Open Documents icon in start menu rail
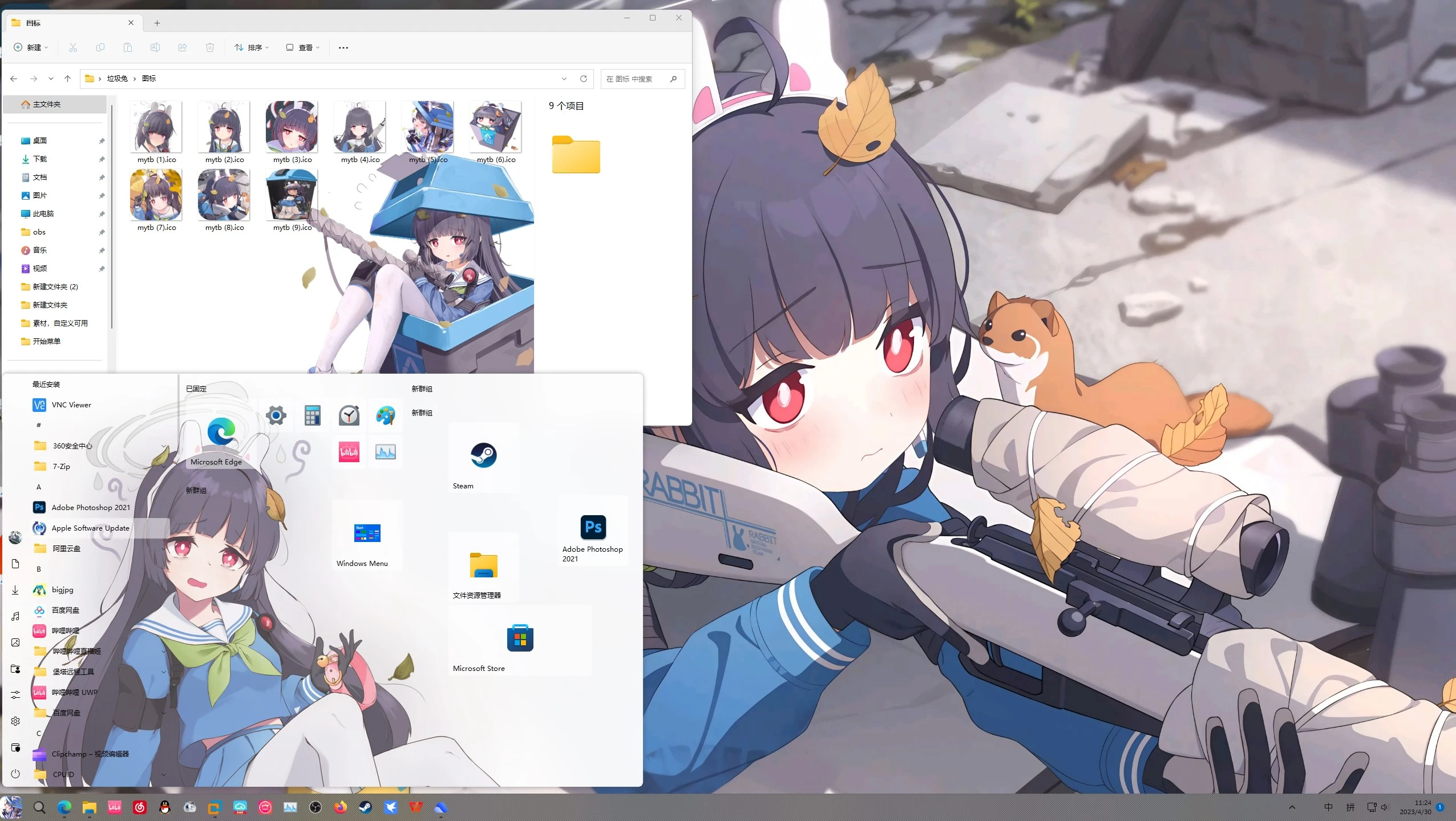The width and height of the screenshot is (1456, 821). (x=15, y=564)
